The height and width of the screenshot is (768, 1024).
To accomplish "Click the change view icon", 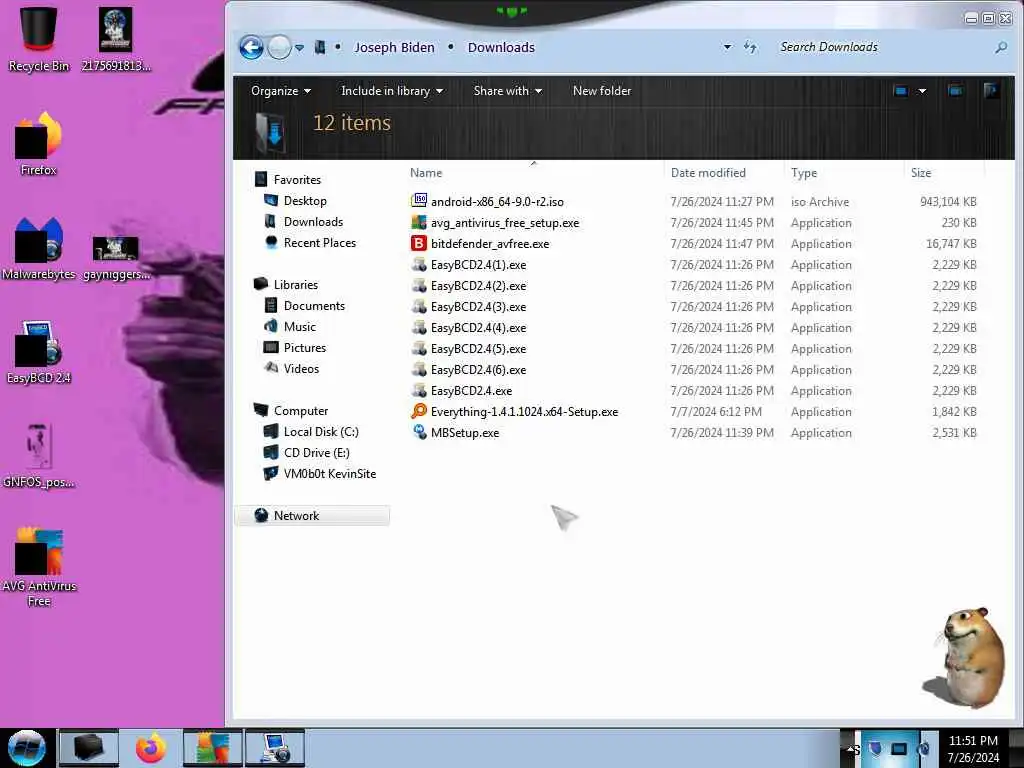I will pyautogui.click(x=901, y=91).
